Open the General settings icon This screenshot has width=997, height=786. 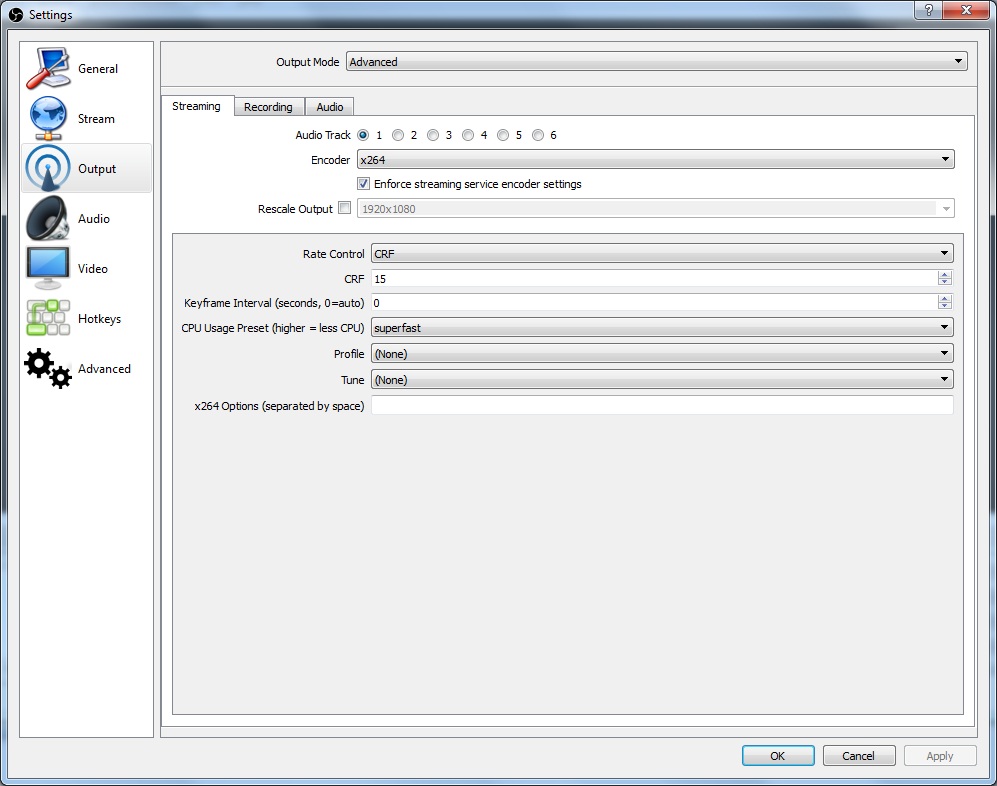pyautogui.click(x=48, y=68)
